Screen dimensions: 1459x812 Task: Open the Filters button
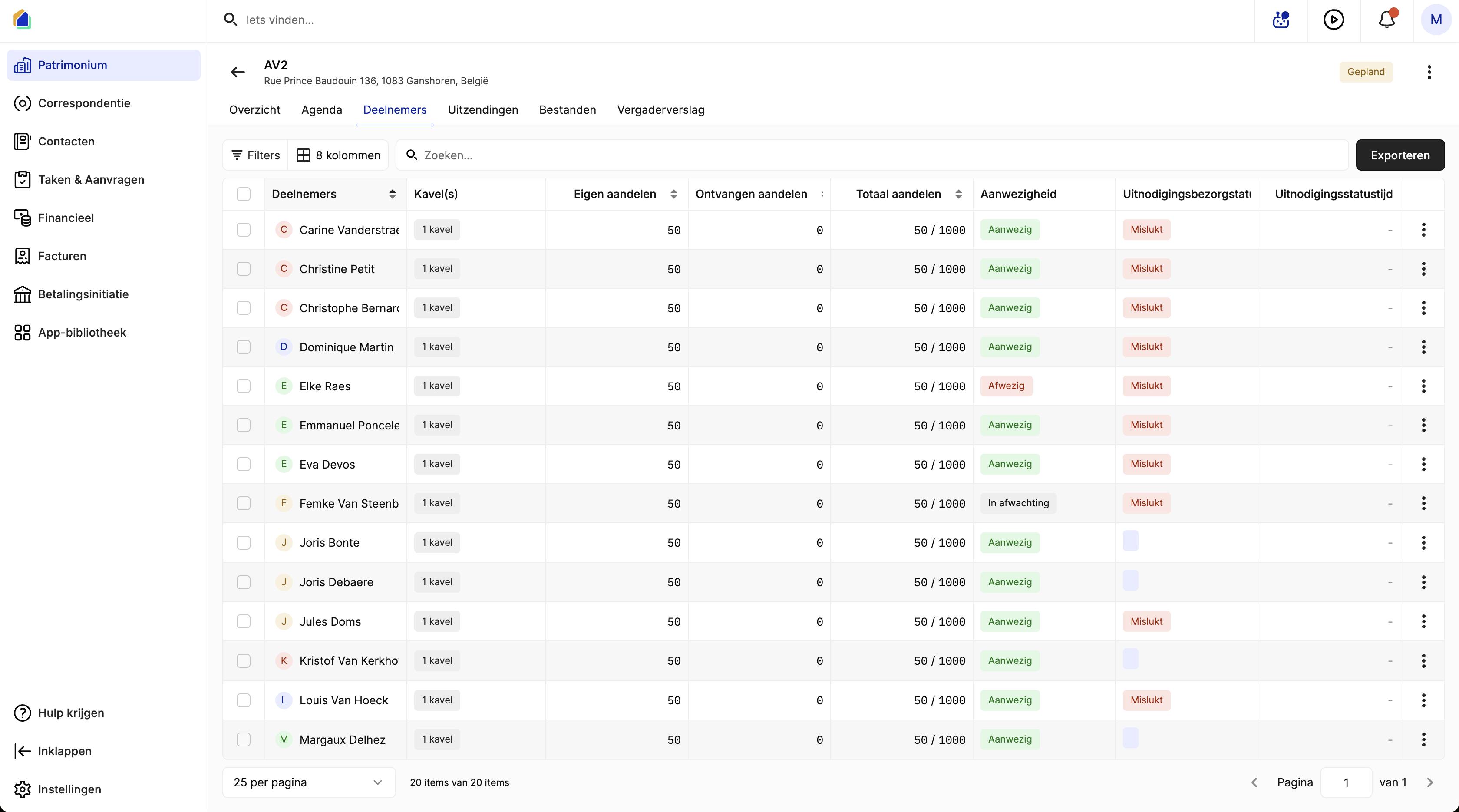[x=255, y=155]
